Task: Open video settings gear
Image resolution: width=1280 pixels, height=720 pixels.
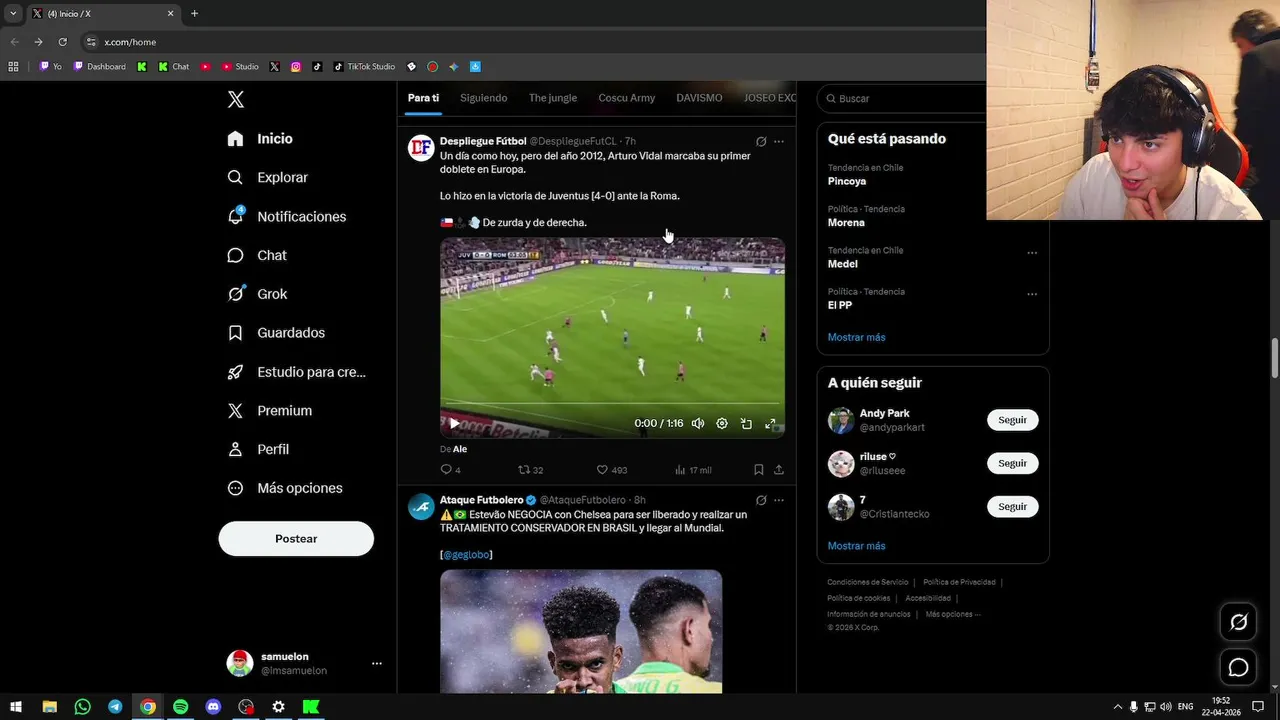Action: 722,424
